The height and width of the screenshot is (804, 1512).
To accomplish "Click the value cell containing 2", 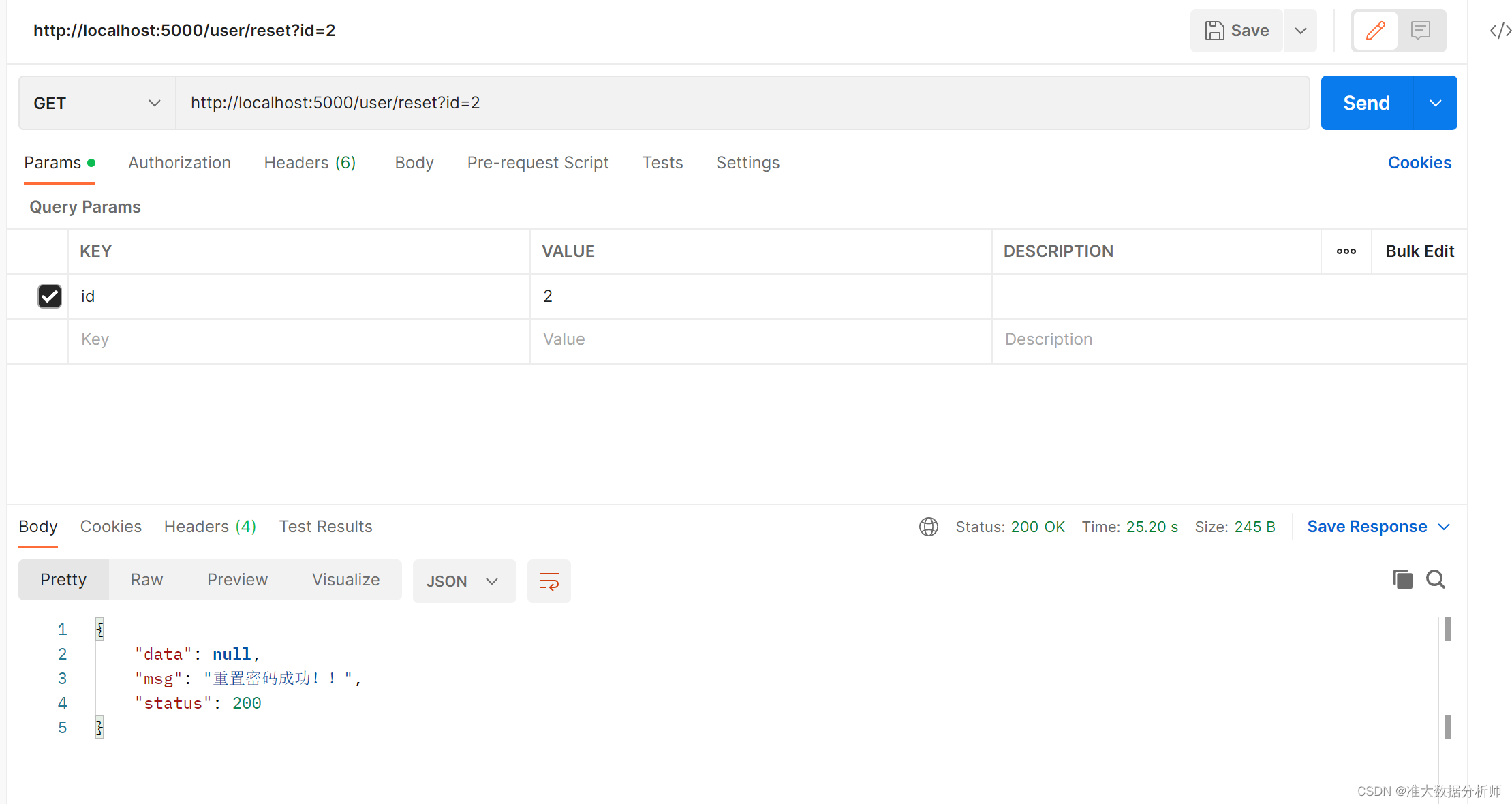I will pos(760,296).
